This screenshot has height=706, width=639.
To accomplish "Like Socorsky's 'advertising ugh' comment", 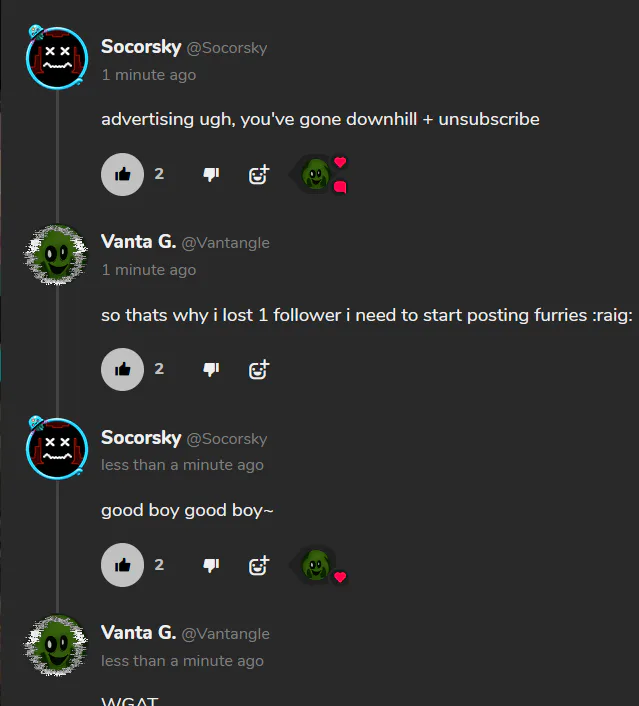I will click(122, 174).
